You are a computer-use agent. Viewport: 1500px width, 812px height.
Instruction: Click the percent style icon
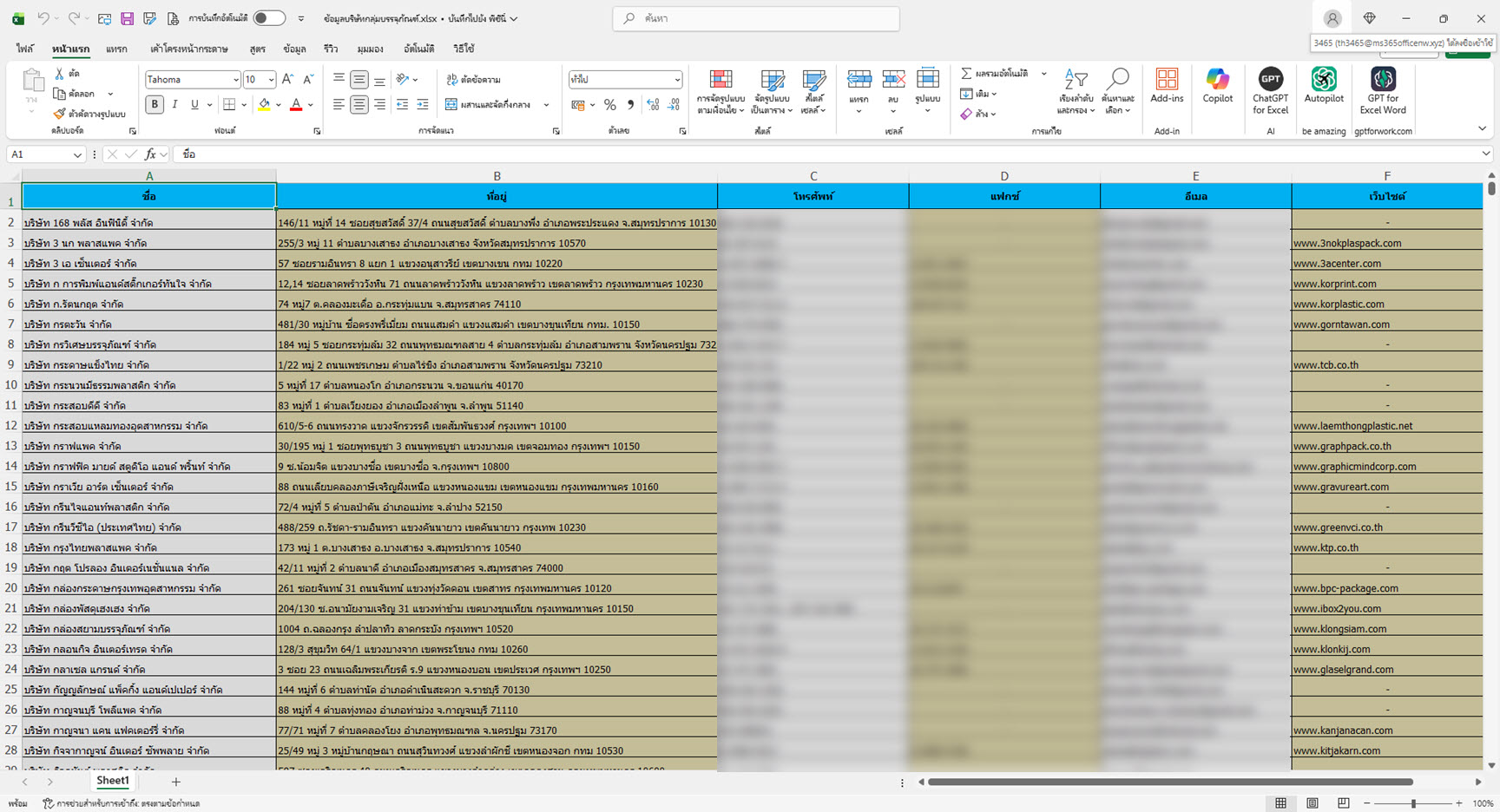click(x=610, y=105)
